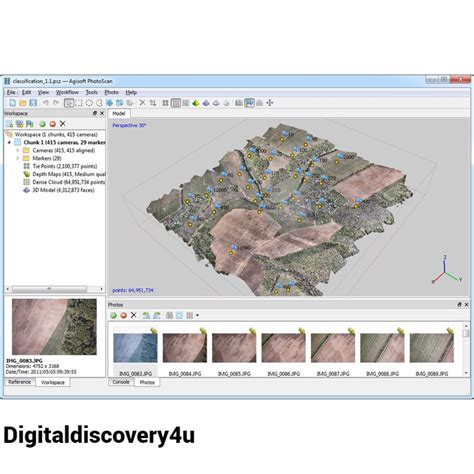Open thumbnail size dropdown in Photos pane

coord(198,315)
